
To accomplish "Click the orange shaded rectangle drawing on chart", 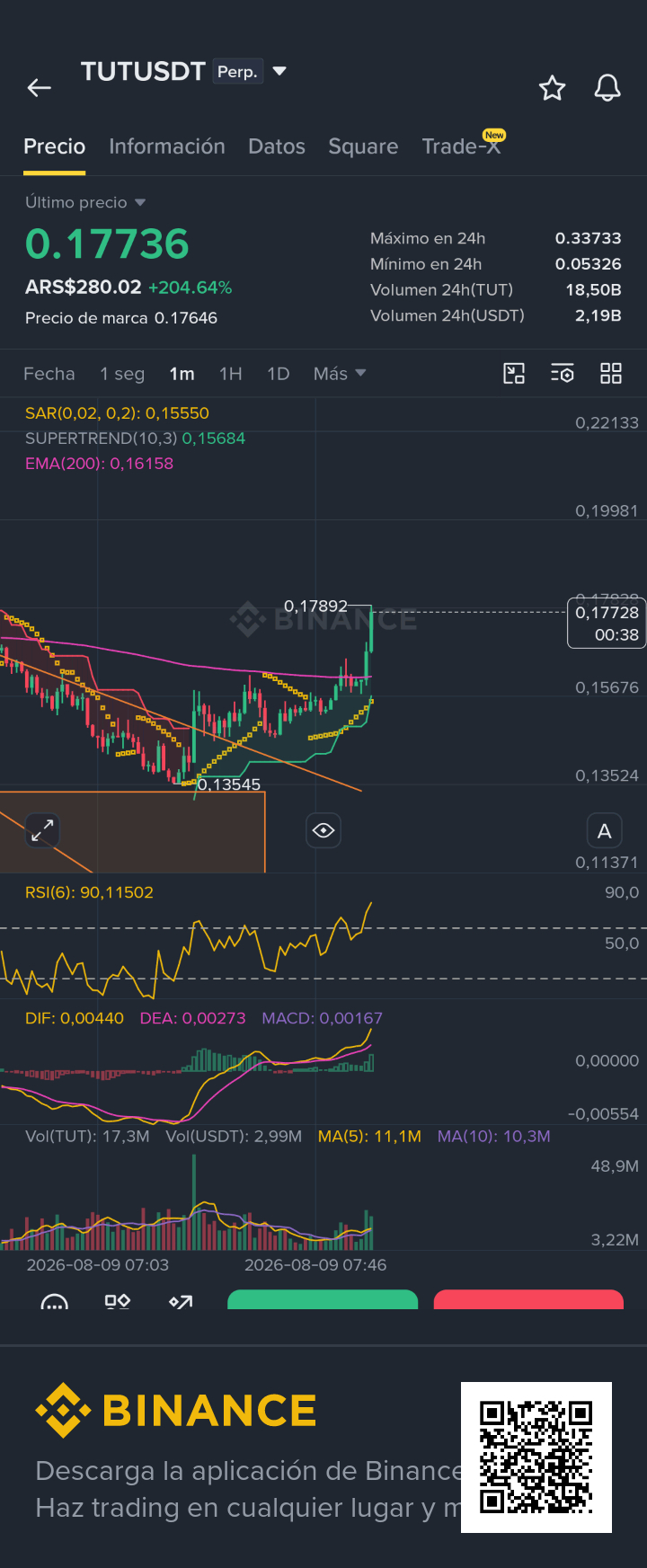I will click(x=133, y=832).
